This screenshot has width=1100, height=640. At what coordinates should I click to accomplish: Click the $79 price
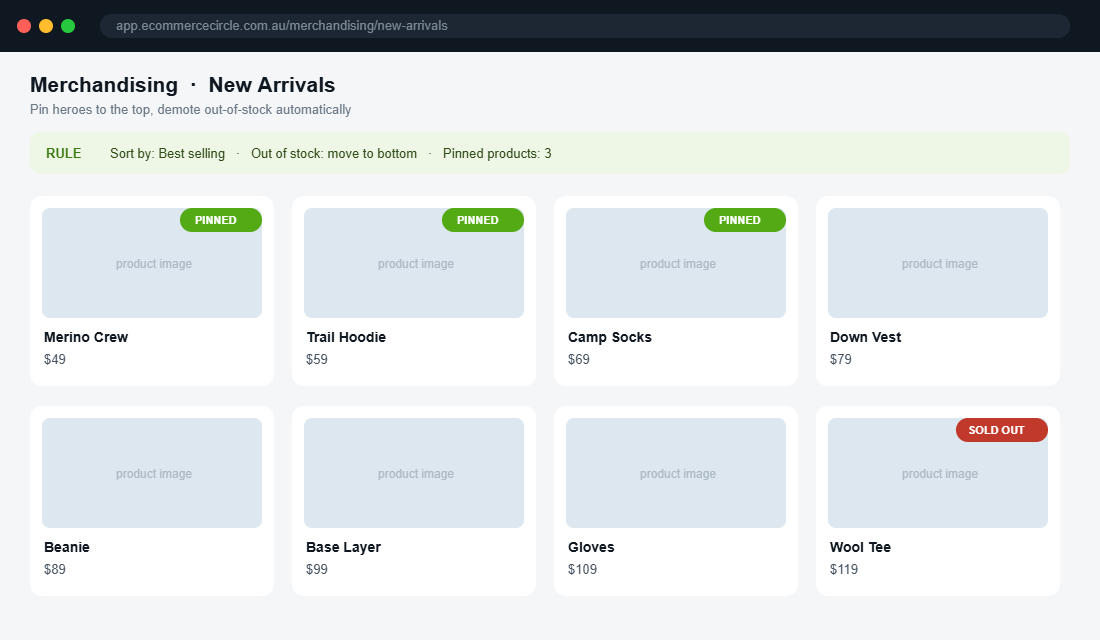841,359
